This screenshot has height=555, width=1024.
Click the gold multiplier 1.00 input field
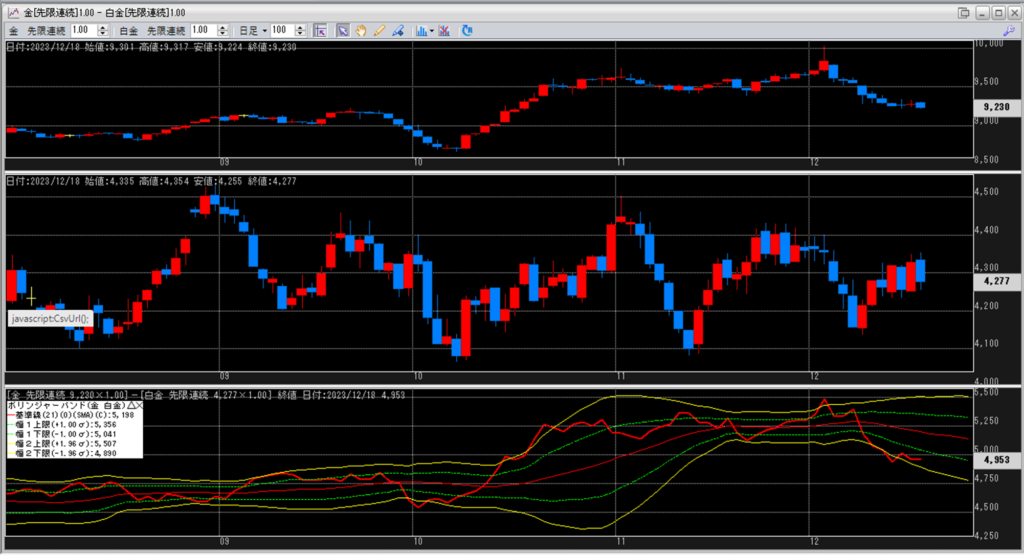[x=80, y=30]
